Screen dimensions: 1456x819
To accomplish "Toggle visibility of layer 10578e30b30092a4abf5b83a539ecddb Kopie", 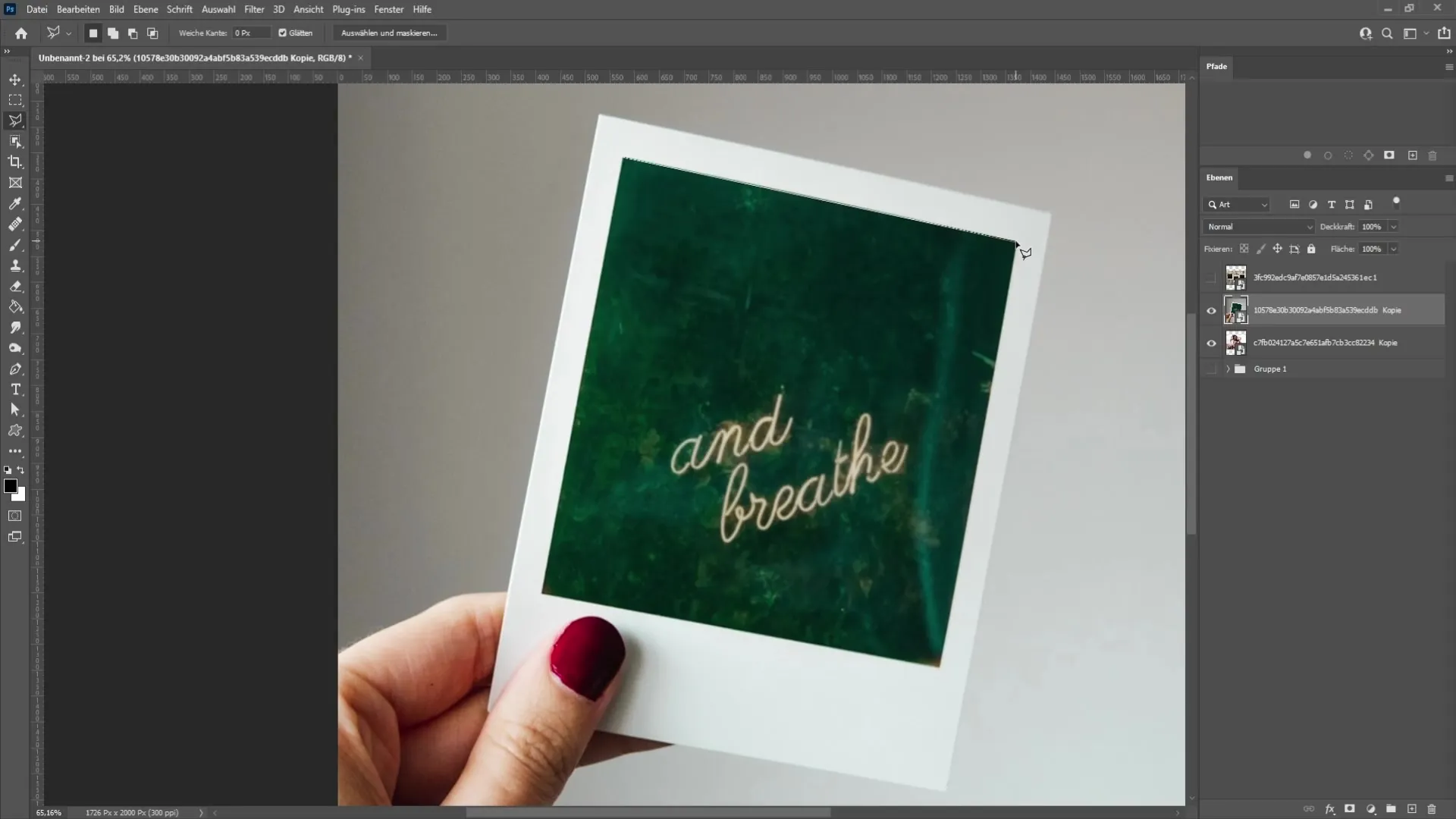I will (x=1212, y=310).
